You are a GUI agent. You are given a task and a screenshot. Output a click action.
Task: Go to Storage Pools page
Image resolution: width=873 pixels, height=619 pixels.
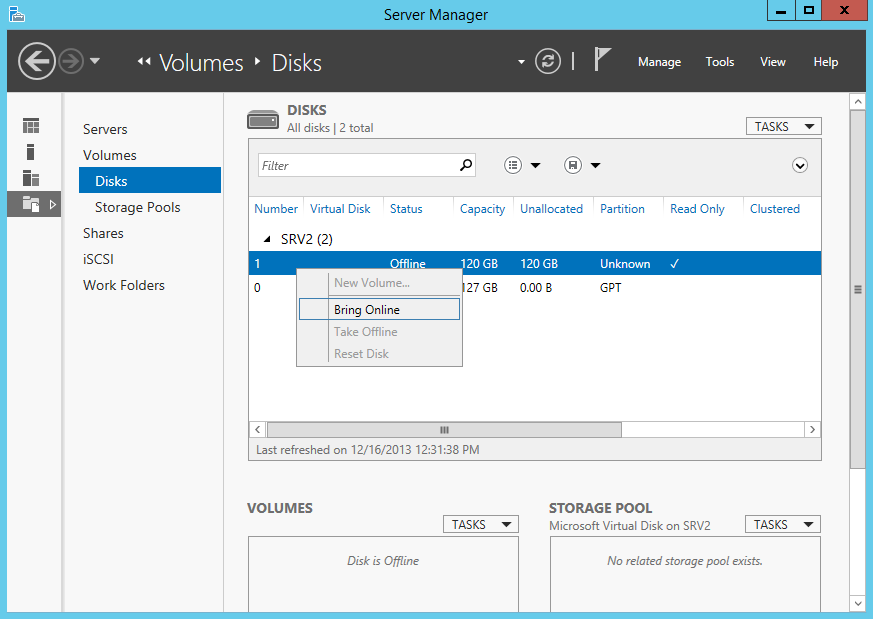point(138,207)
